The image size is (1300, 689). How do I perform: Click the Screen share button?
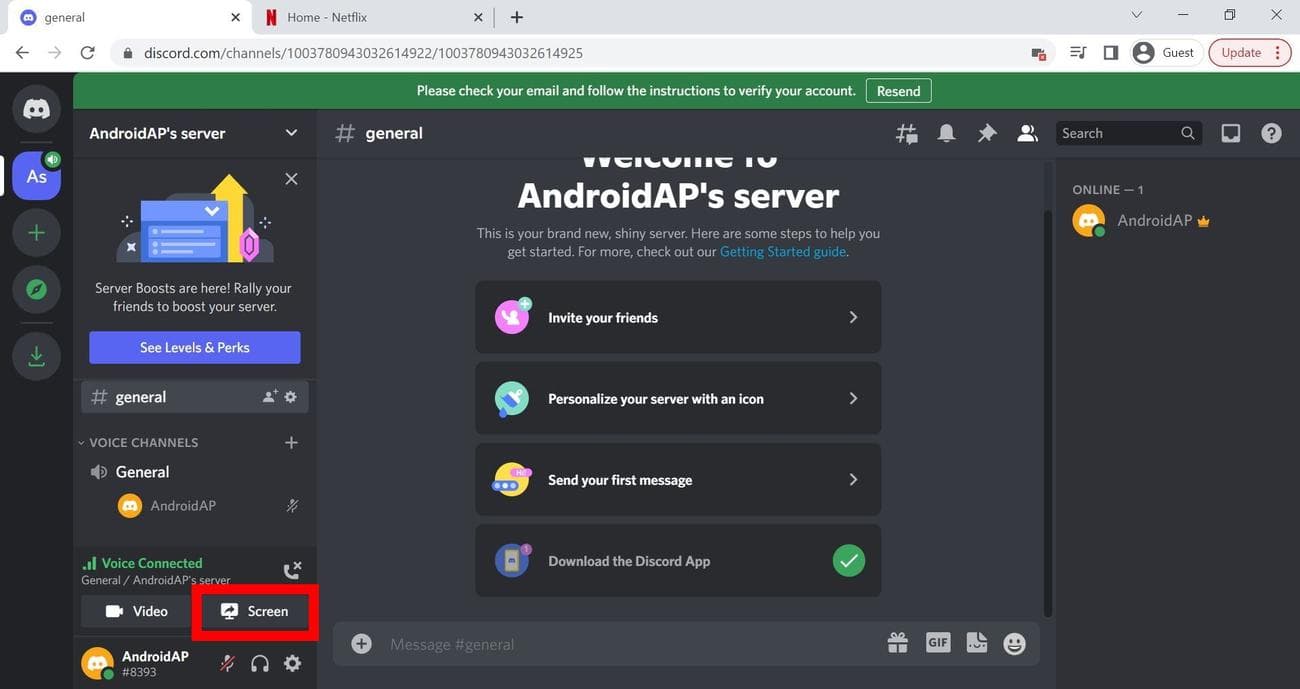[x=255, y=610]
